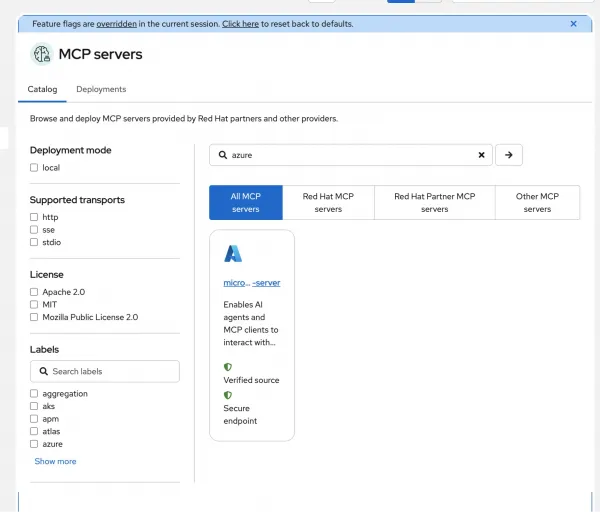Image resolution: width=600 pixels, height=512 pixels.
Task: Check the azure label filter
Action: 34,444
